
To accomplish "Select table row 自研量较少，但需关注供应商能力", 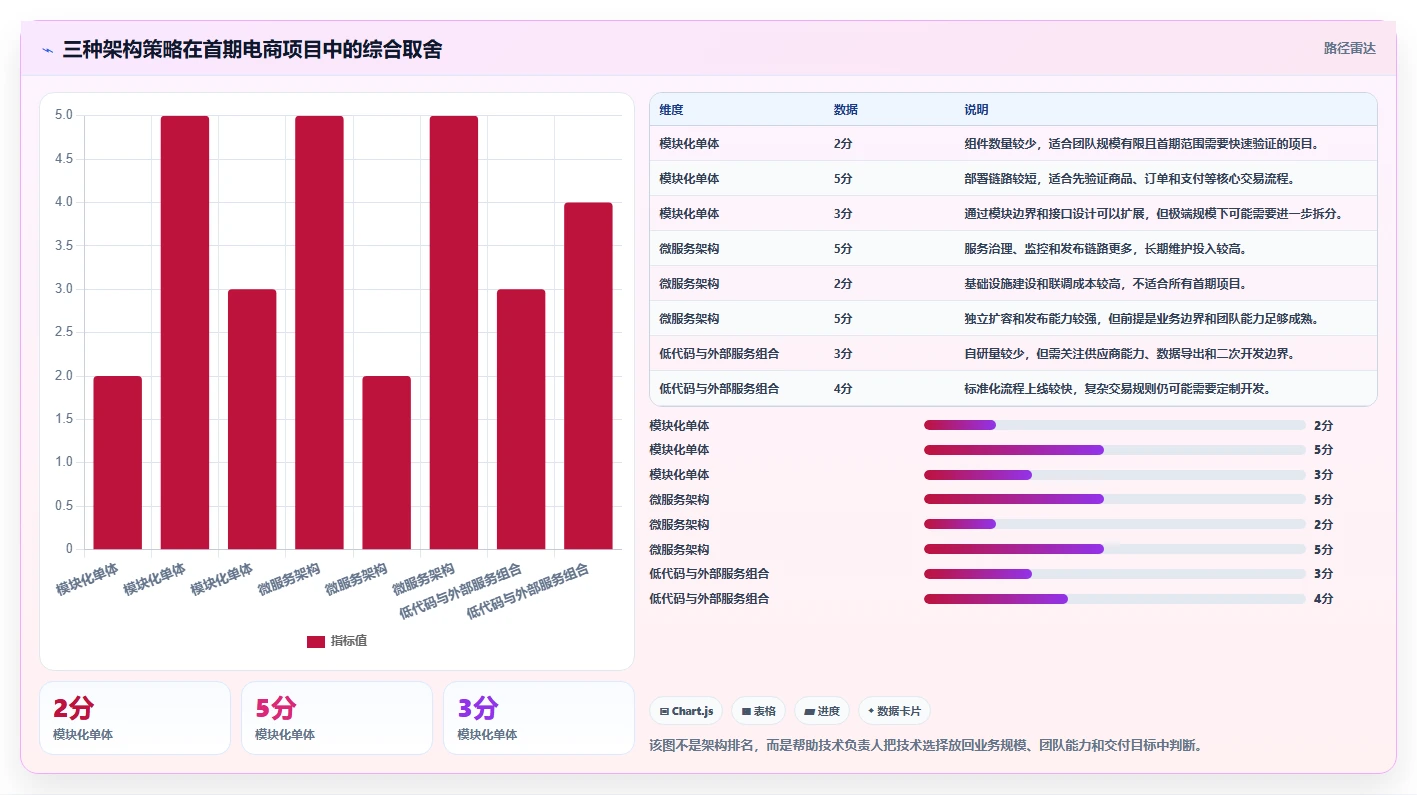I will pos(1013,354).
